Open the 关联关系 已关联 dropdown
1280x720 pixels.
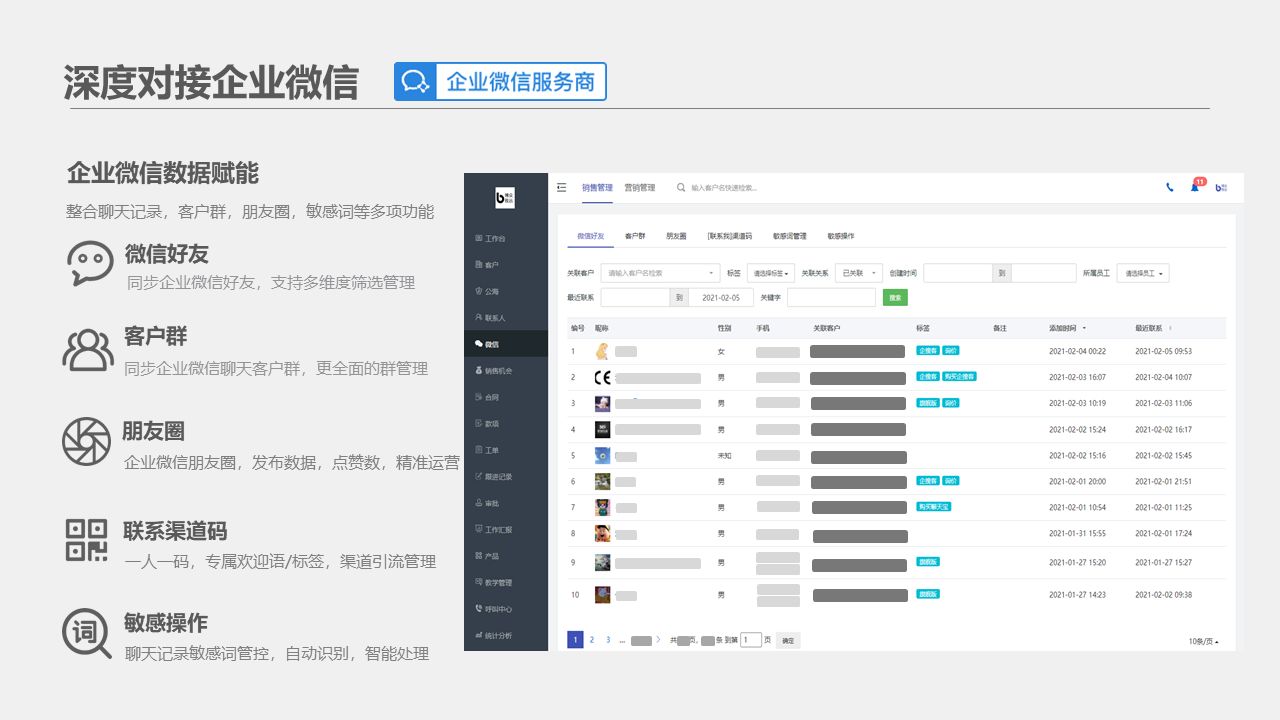click(x=859, y=273)
